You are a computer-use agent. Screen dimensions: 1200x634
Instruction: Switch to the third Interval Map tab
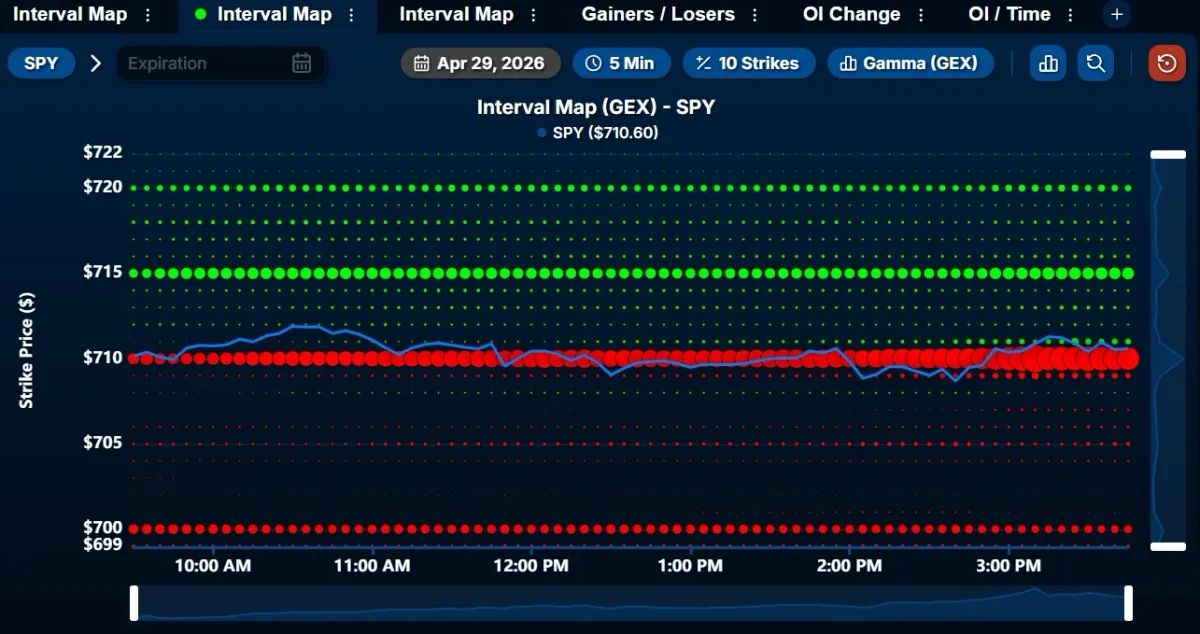click(456, 15)
